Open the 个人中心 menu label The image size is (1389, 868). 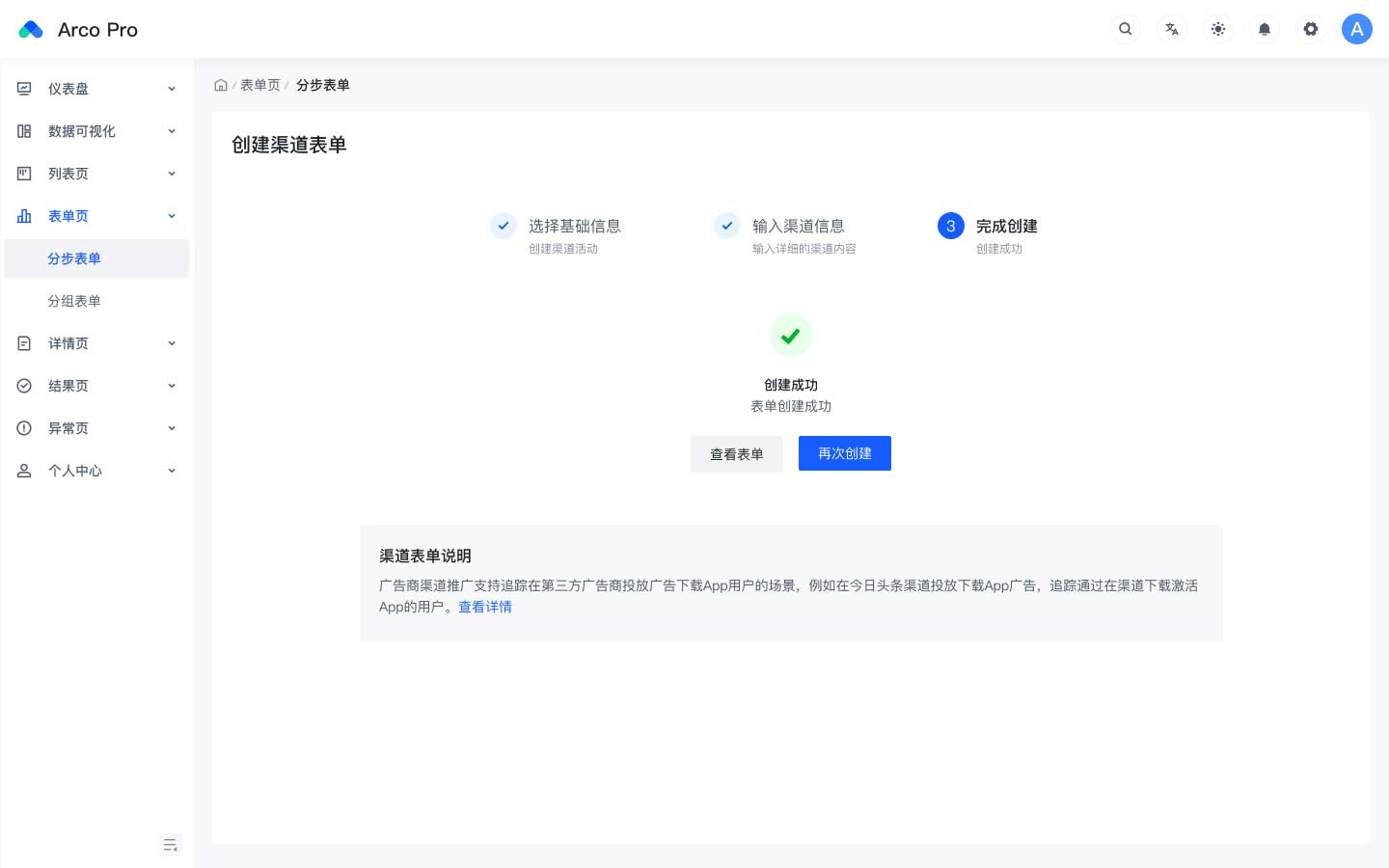(75, 471)
